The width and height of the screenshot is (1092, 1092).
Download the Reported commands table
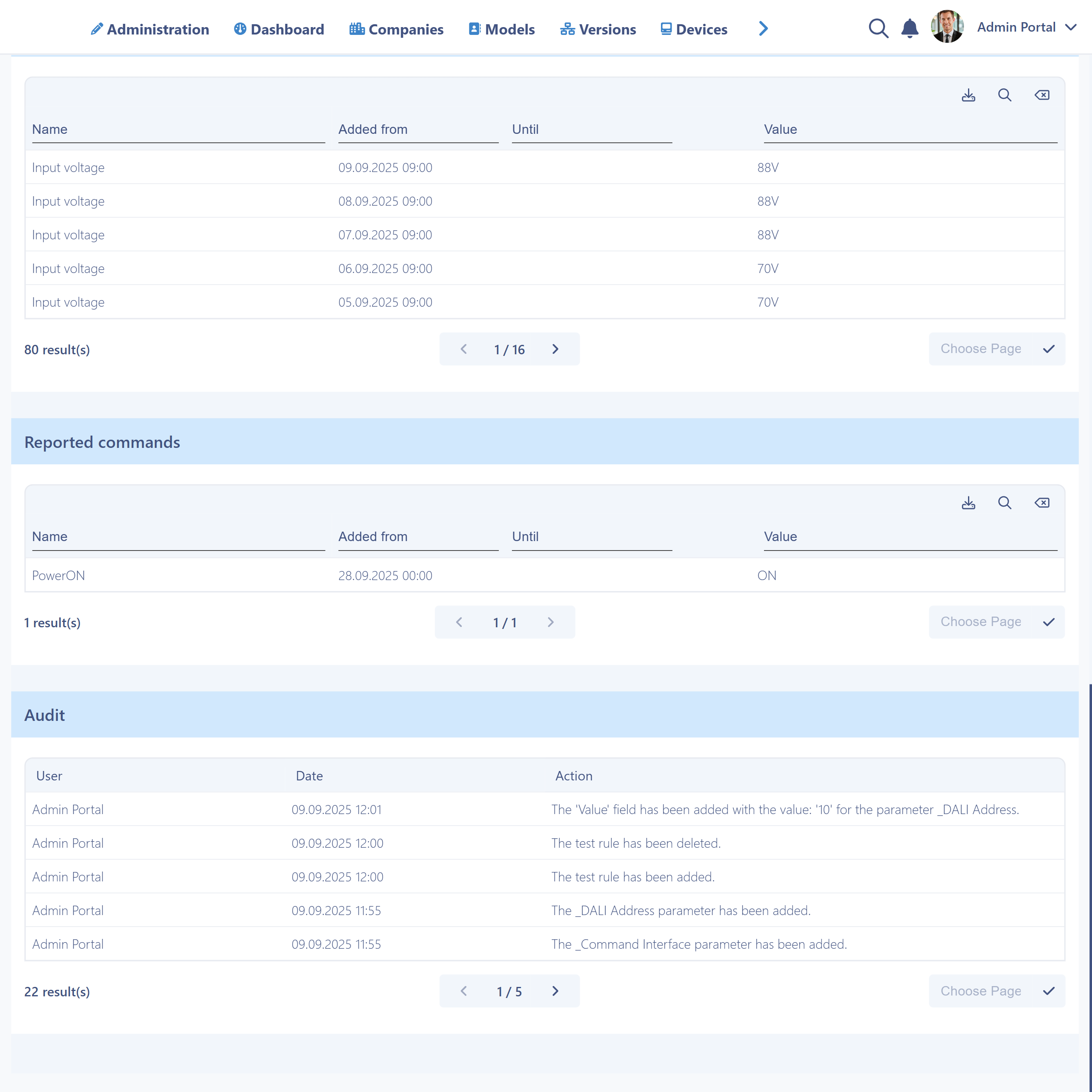[968, 502]
